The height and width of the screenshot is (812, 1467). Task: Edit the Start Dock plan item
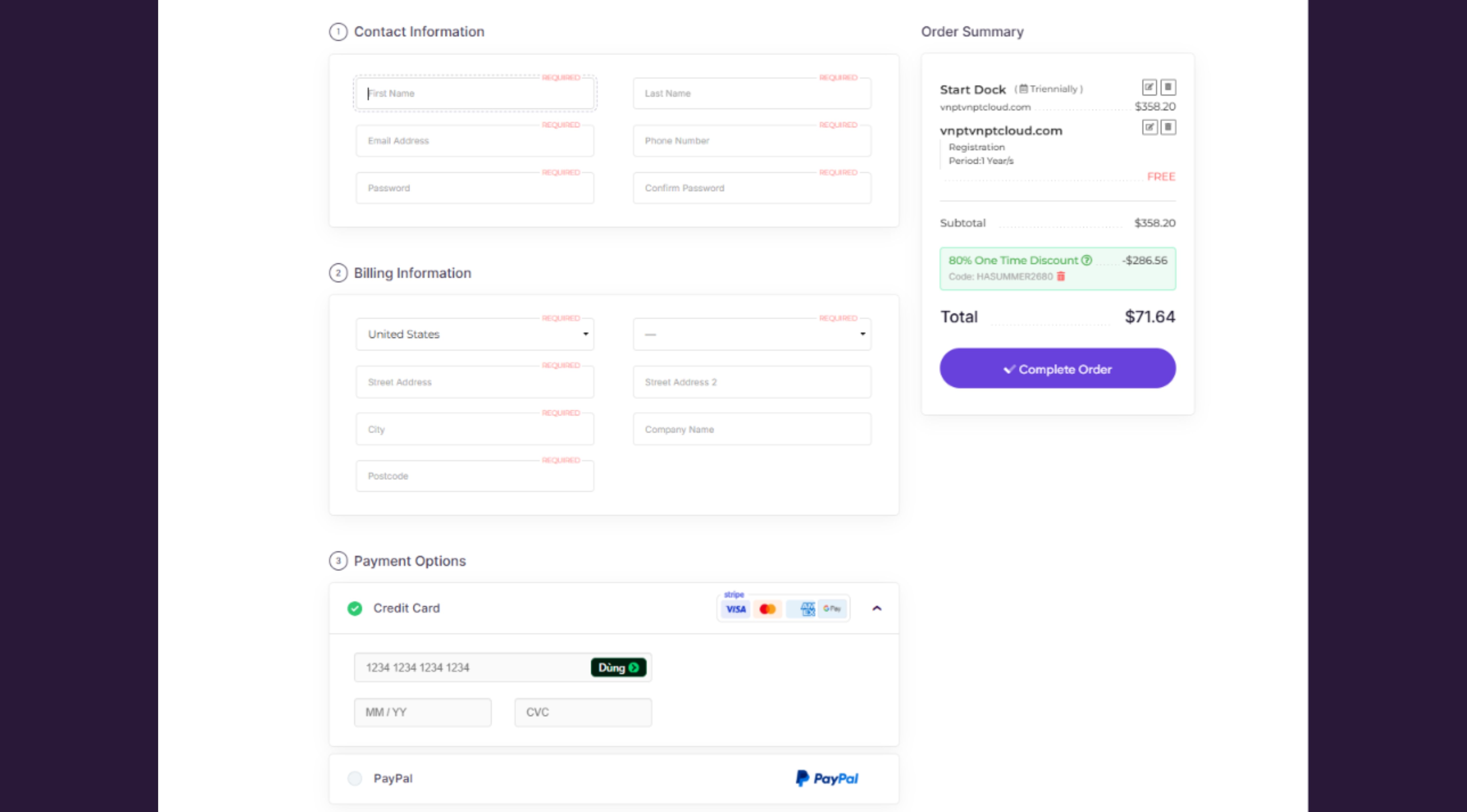click(1149, 87)
